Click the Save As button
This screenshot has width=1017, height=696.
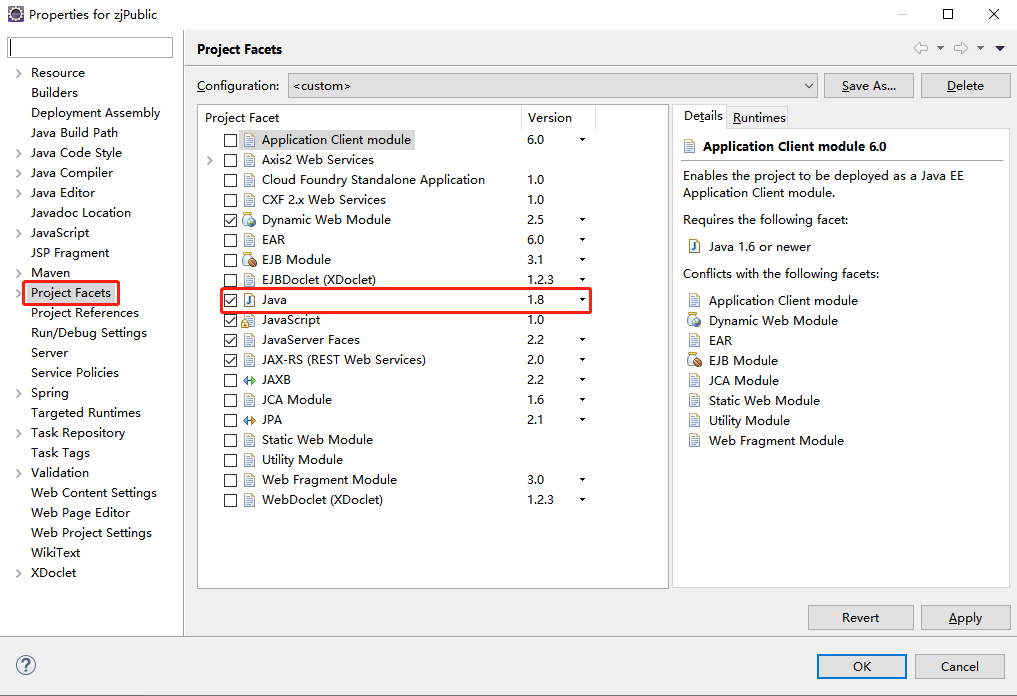pos(867,85)
